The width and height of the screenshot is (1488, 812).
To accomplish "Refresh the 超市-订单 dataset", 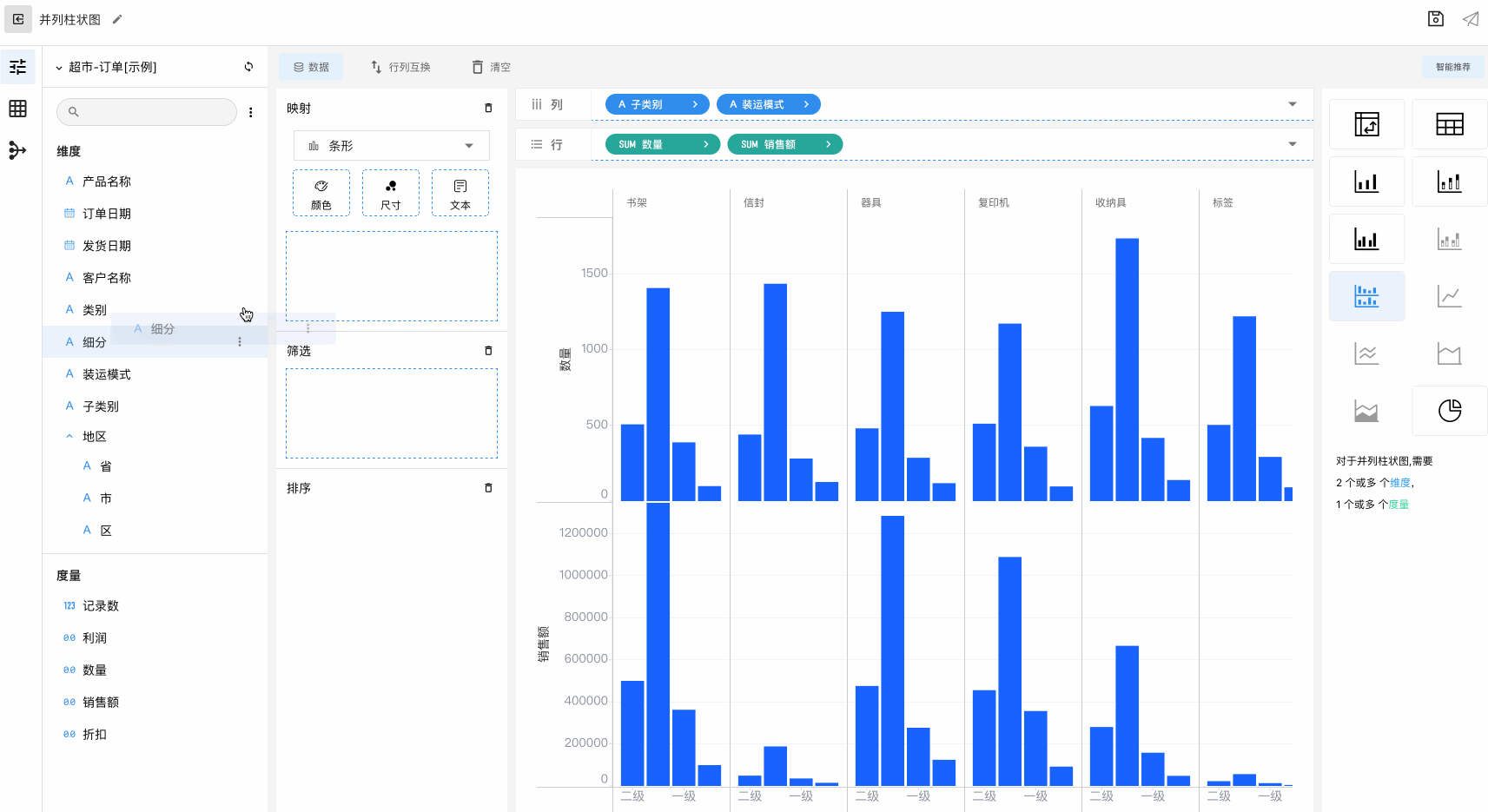I will pos(248,67).
